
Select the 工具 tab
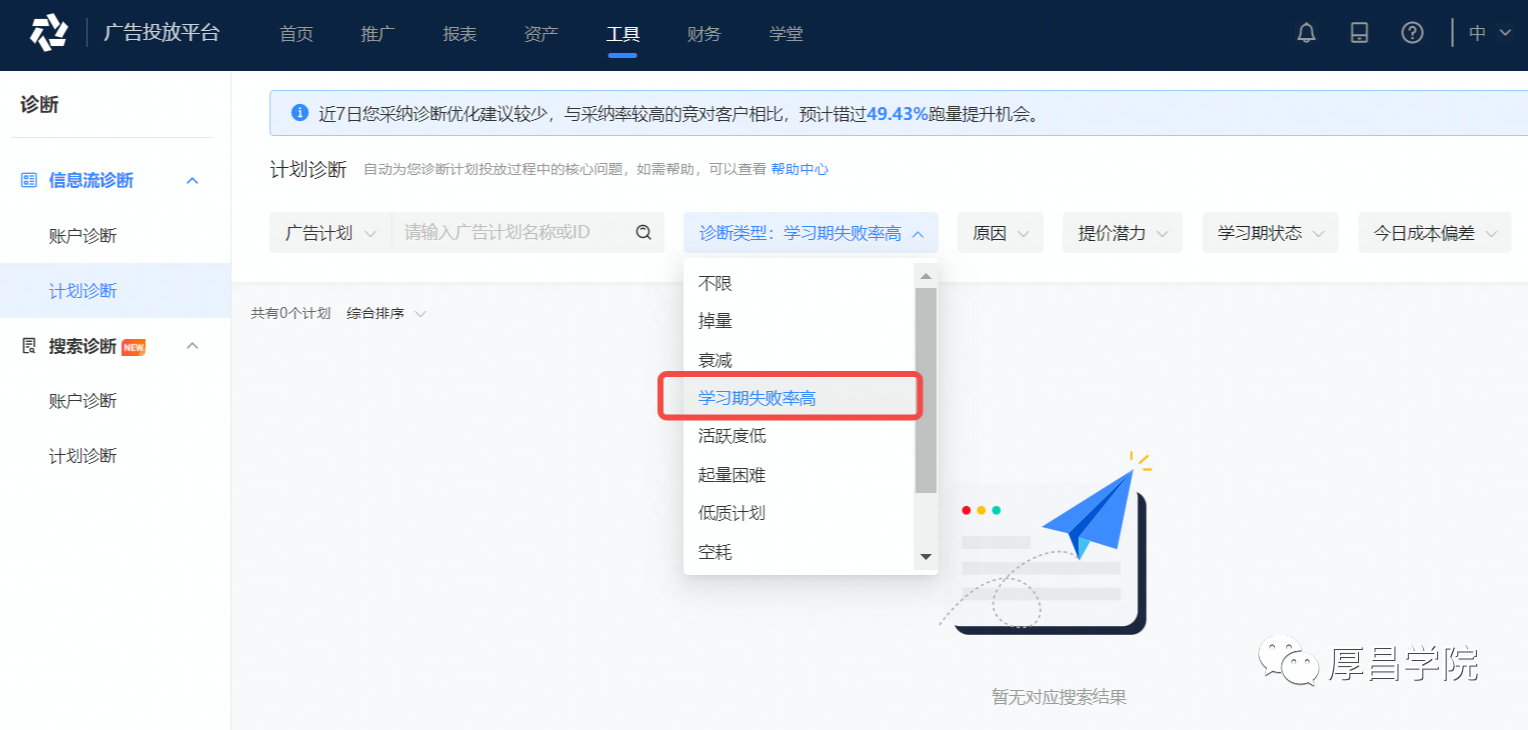click(623, 34)
